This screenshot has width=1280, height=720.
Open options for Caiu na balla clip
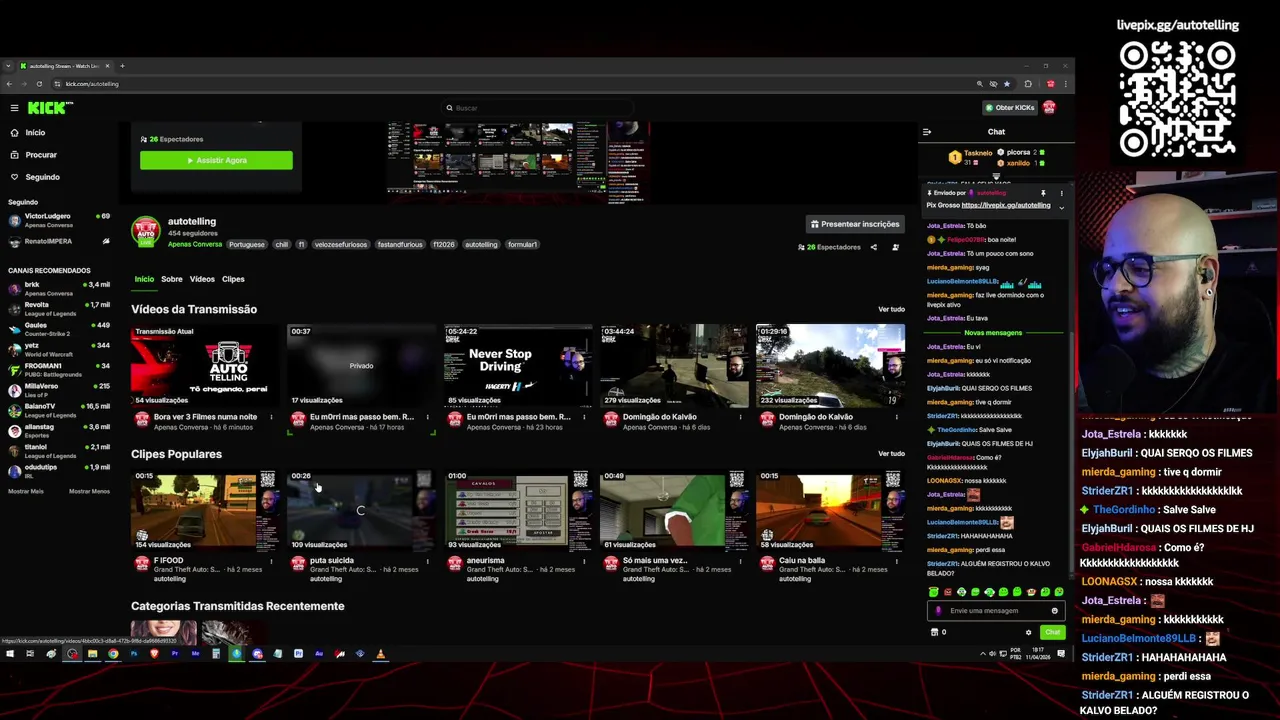(896, 561)
